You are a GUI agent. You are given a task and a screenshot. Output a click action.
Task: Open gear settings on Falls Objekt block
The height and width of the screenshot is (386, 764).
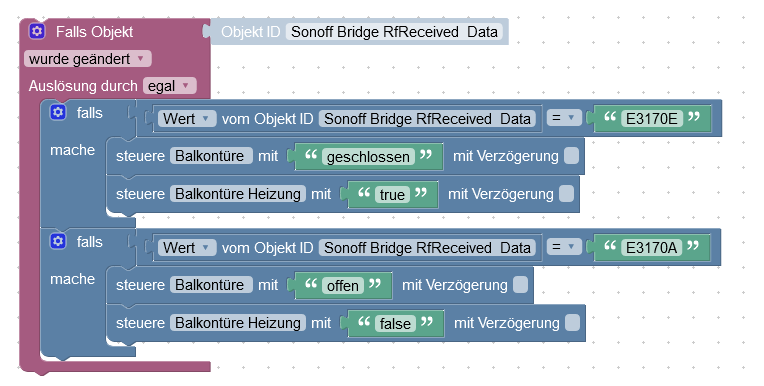tap(37, 31)
